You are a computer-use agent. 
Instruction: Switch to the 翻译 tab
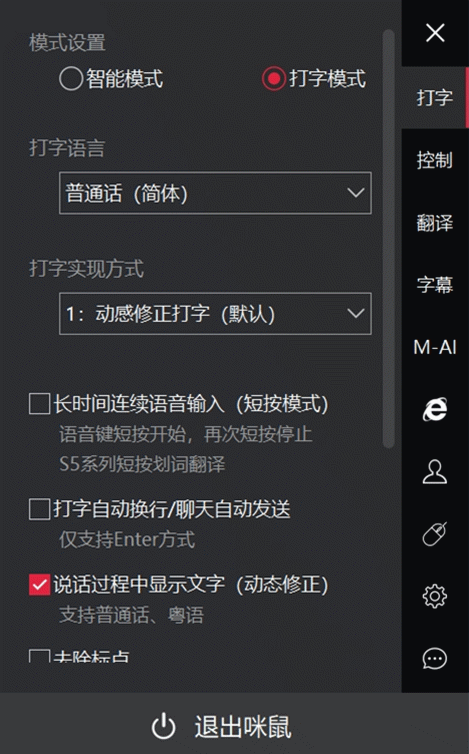pyautogui.click(x=435, y=223)
